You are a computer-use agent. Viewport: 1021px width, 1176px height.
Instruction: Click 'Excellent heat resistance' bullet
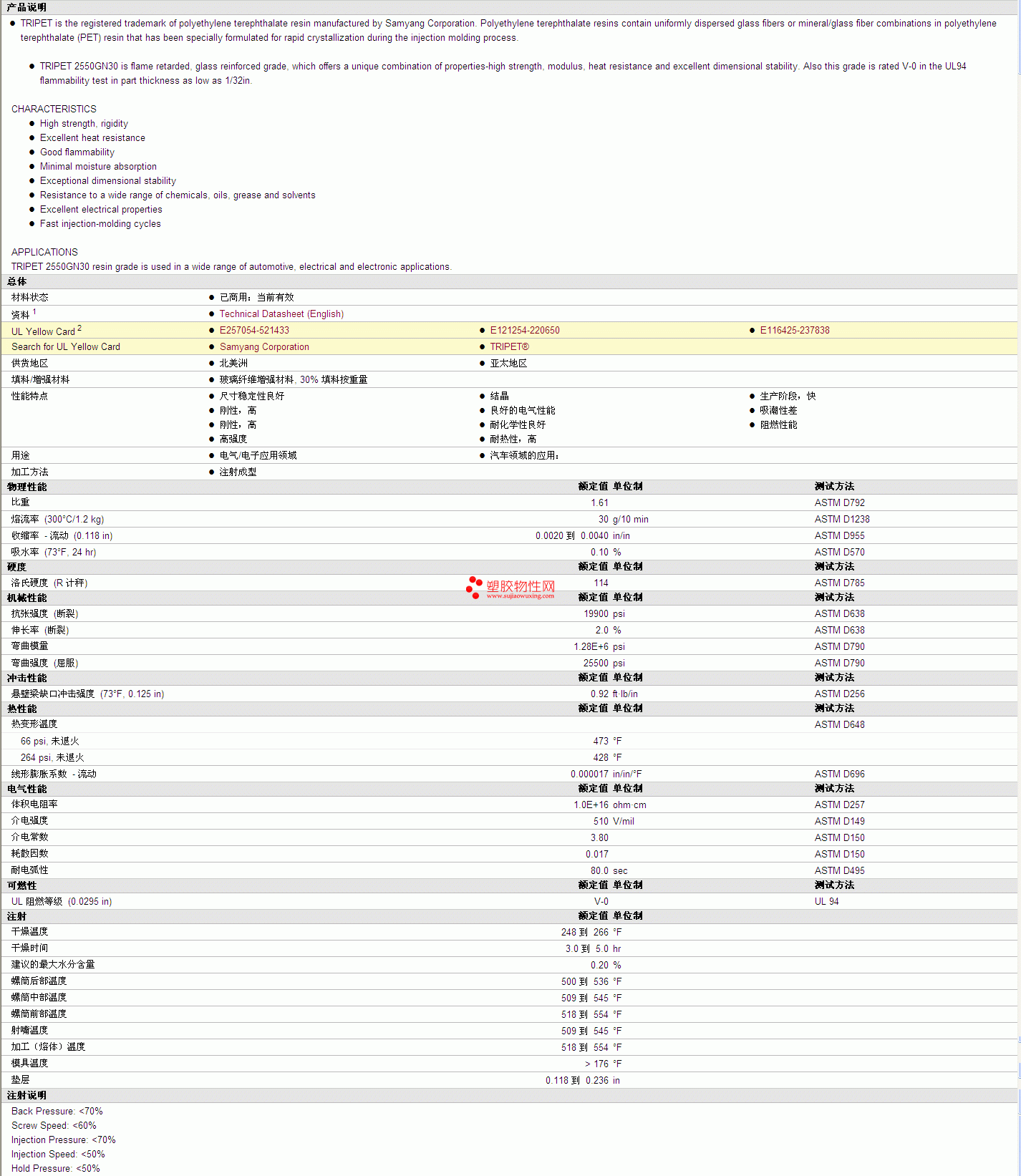tap(92, 138)
